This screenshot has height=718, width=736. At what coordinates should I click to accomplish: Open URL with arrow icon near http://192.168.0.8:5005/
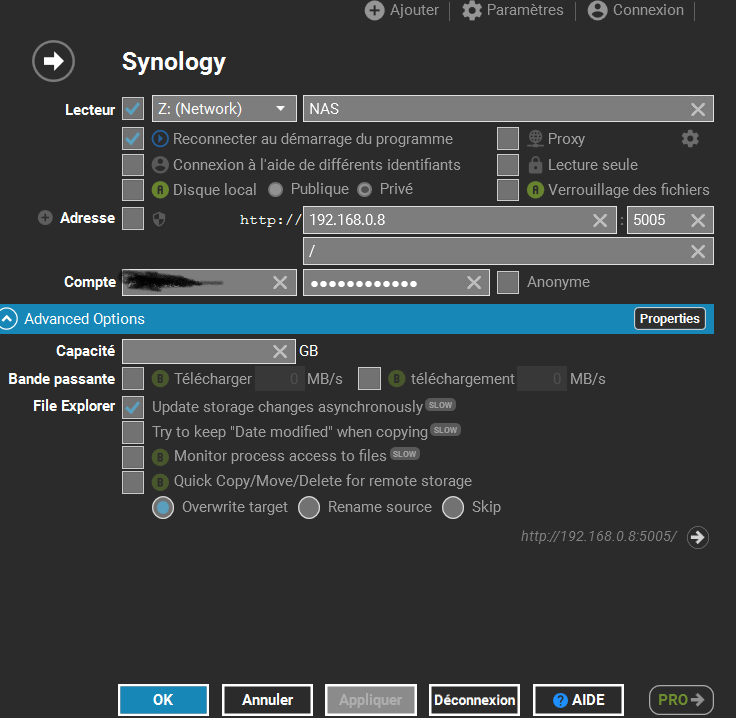click(698, 537)
